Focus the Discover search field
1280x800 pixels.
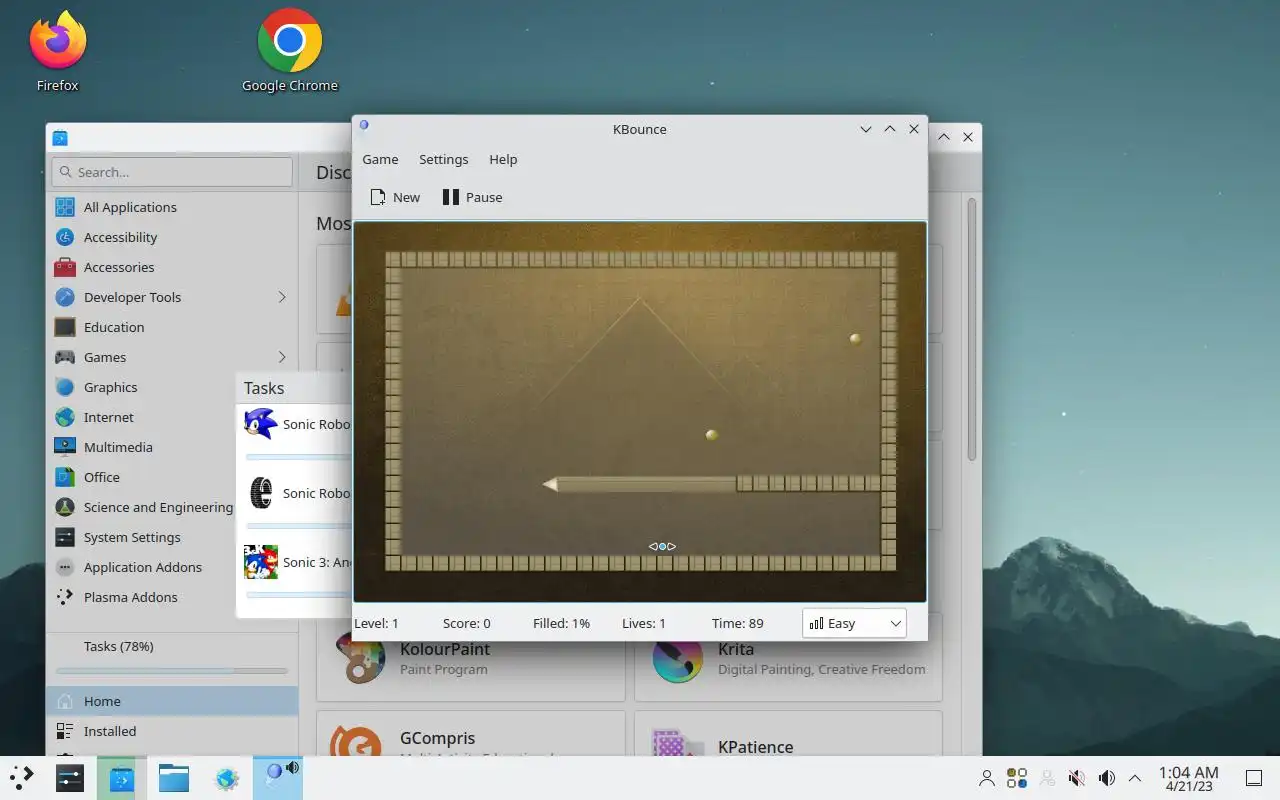(172, 172)
